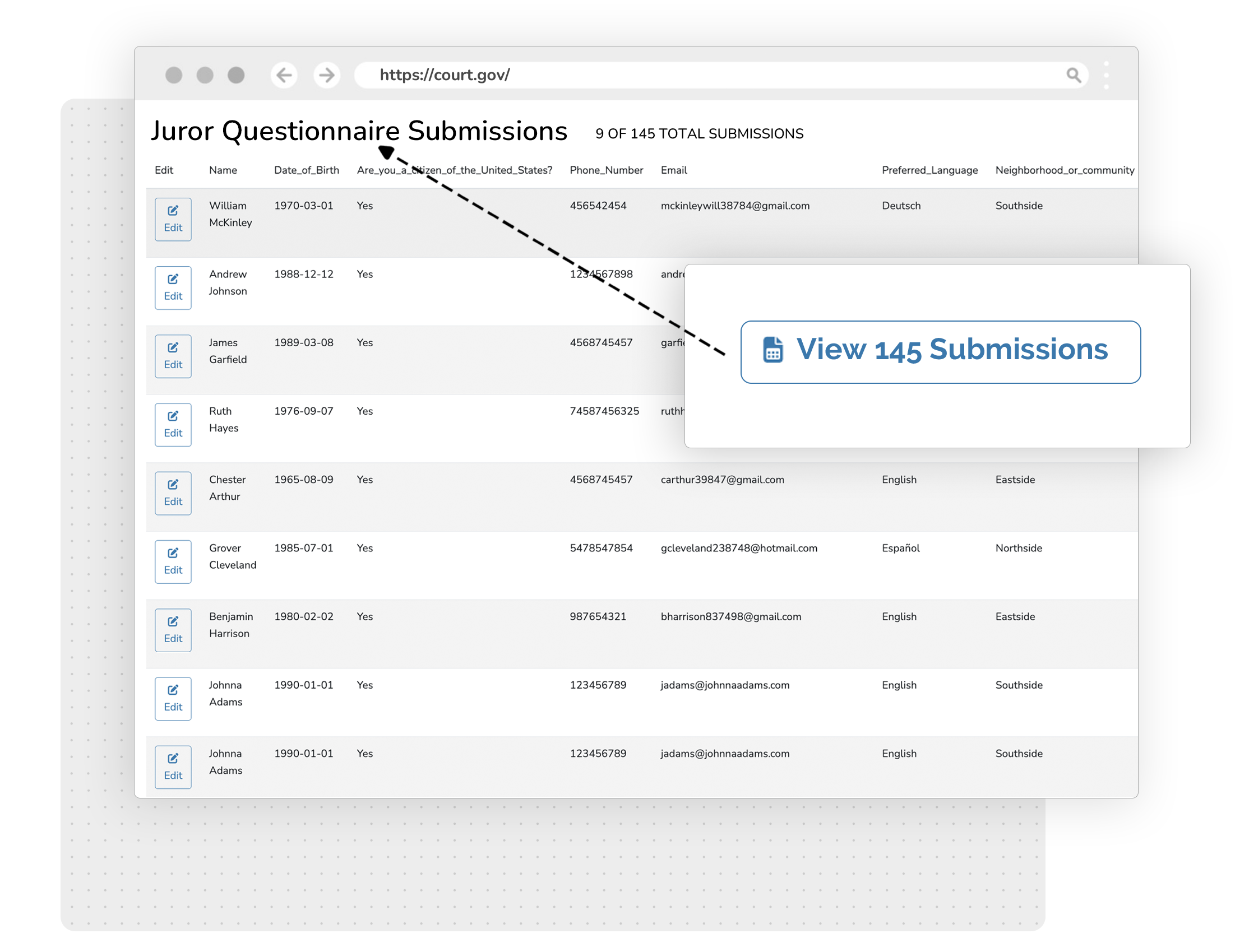Click email mckinleywill38784@gmail.com

735,206
